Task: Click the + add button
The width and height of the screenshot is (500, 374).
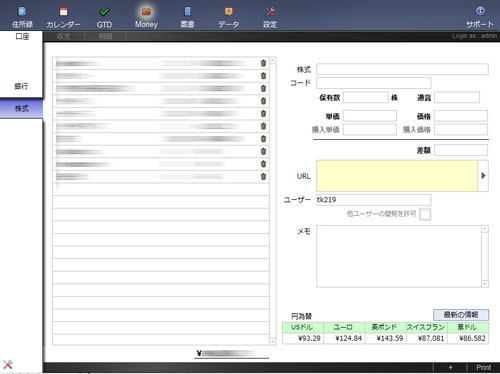Action: coord(450,367)
